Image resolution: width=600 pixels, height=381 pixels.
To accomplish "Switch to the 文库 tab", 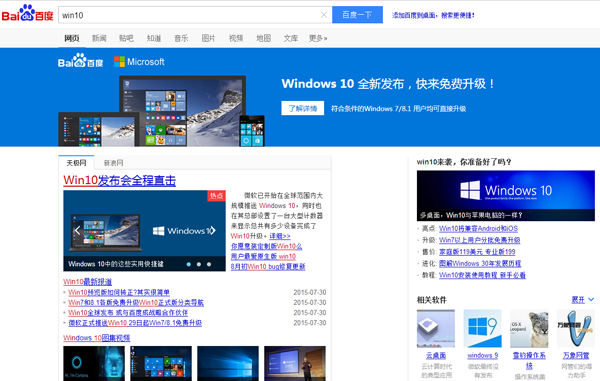I will tap(291, 38).
